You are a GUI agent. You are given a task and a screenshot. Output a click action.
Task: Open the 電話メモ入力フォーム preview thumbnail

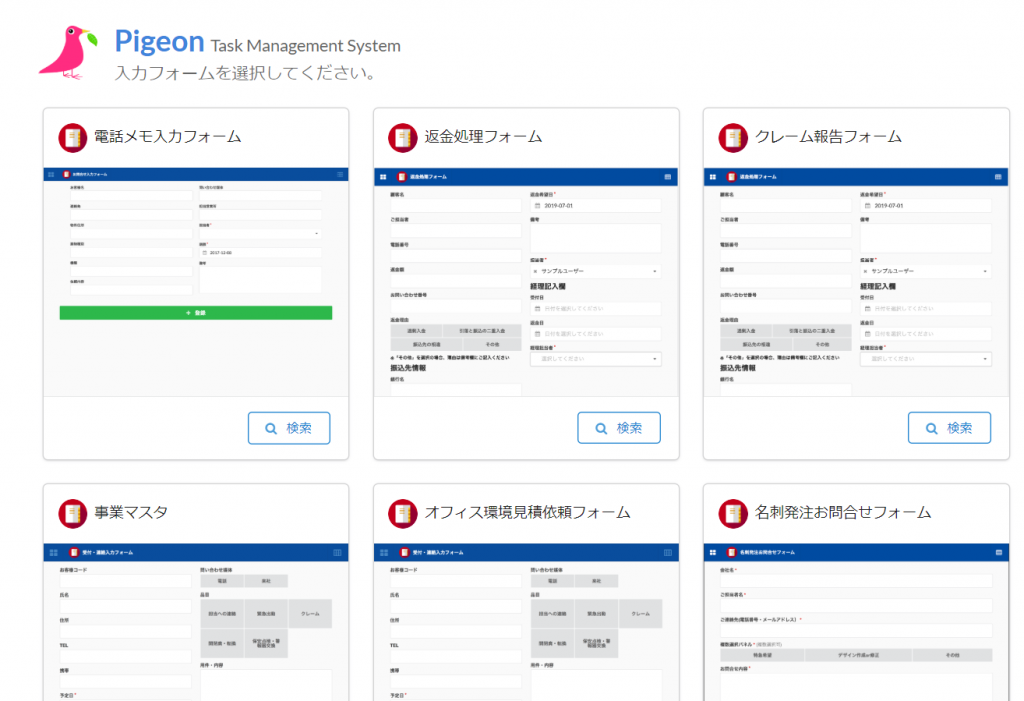196,282
